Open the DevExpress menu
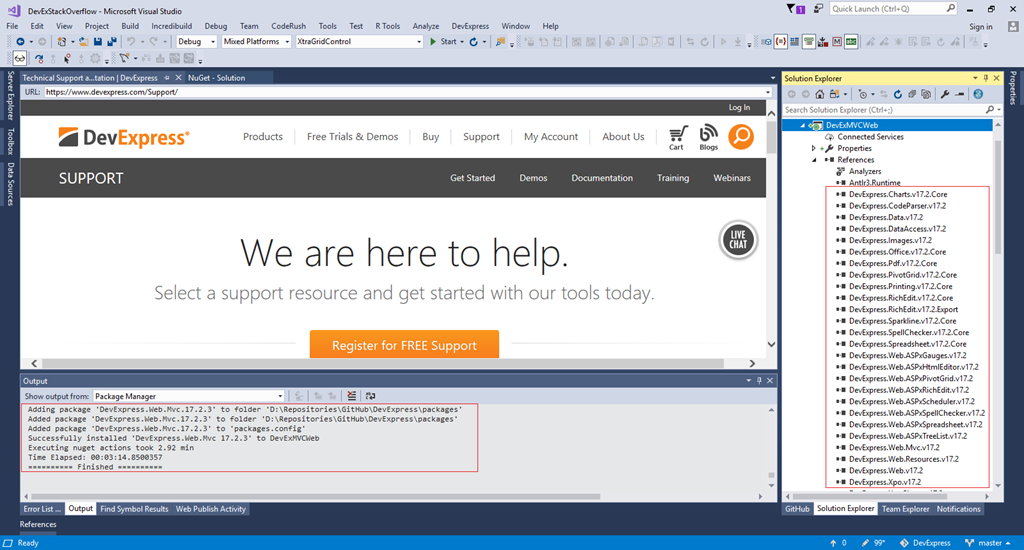Screen dimensions: 1024x550 coord(470,26)
